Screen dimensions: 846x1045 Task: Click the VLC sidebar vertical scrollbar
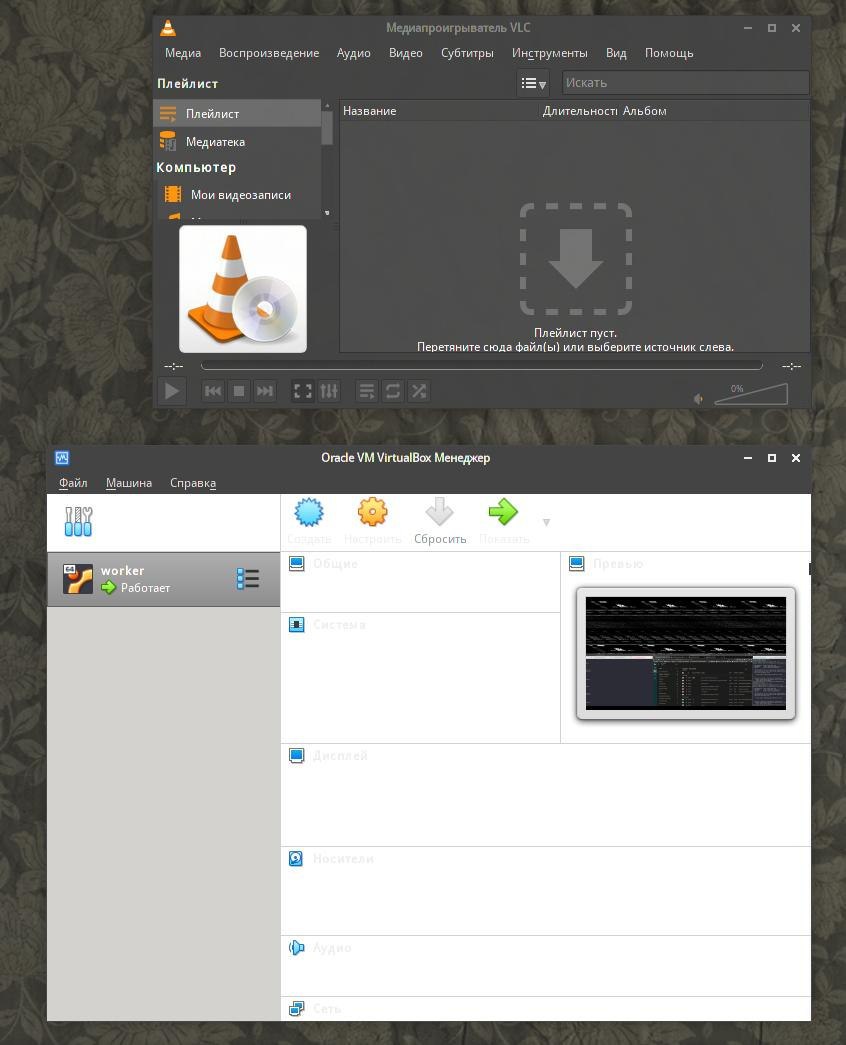pyautogui.click(x=327, y=127)
